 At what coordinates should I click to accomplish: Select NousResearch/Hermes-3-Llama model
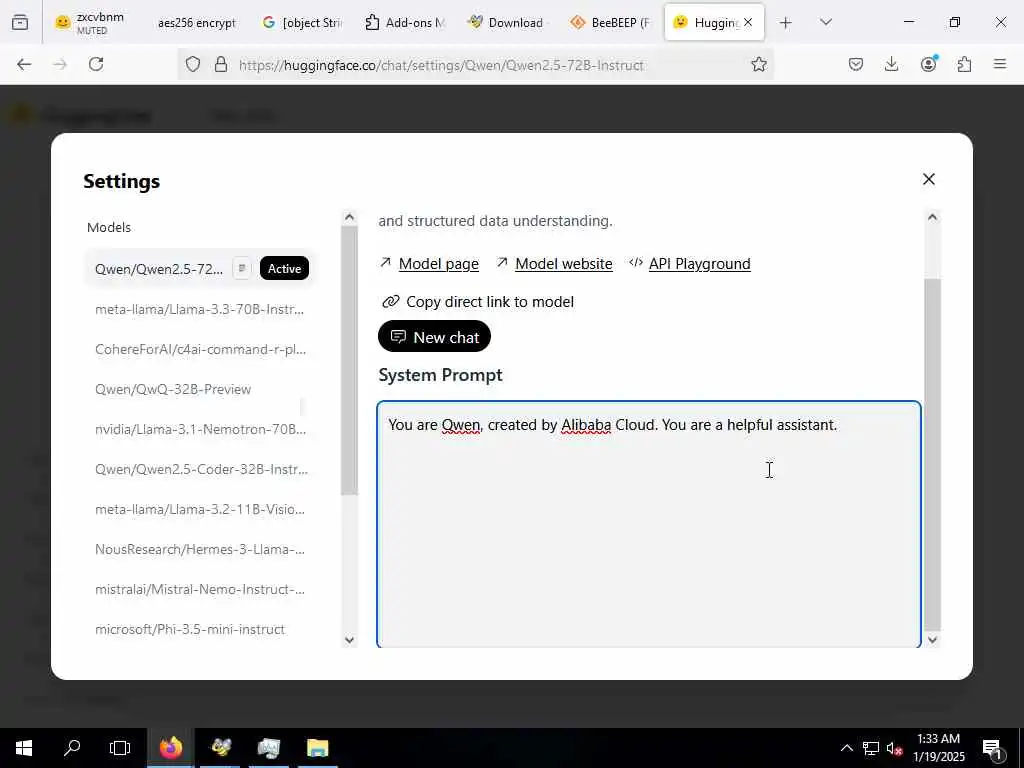point(199,549)
